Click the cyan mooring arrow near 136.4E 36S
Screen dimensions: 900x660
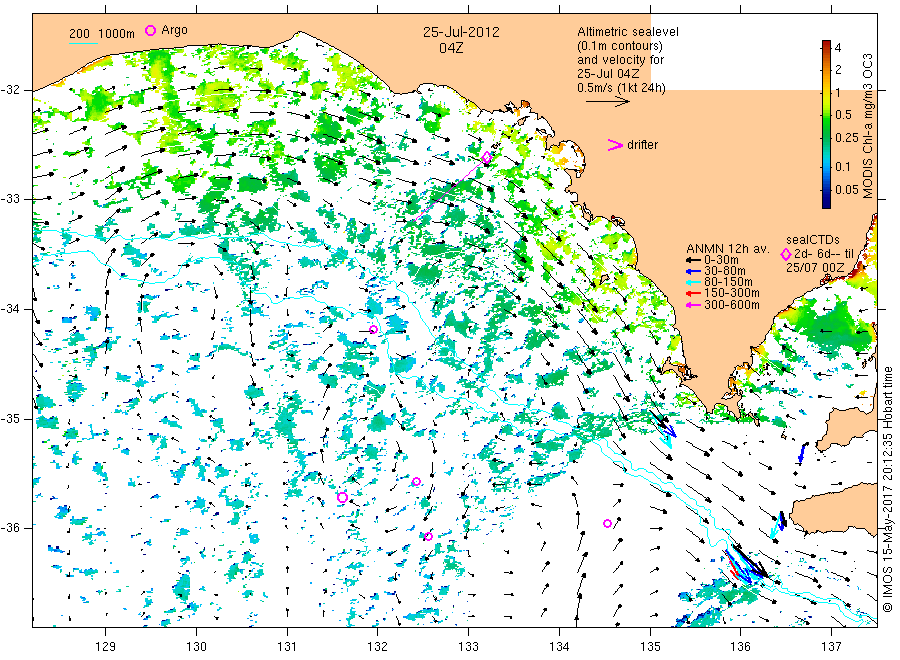click(777, 525)
